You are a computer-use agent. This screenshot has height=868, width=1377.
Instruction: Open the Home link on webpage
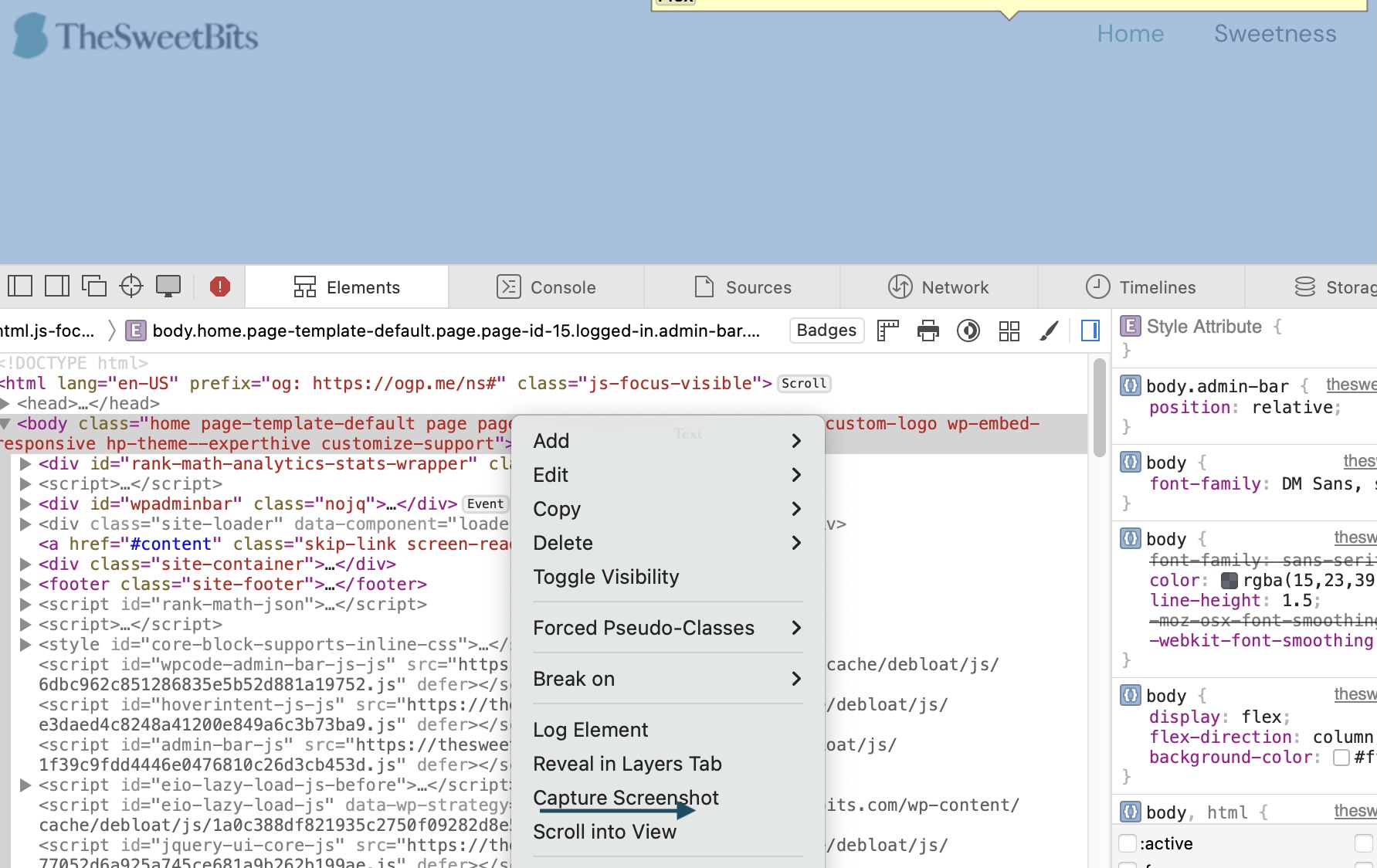click(x=1130, y=33)
